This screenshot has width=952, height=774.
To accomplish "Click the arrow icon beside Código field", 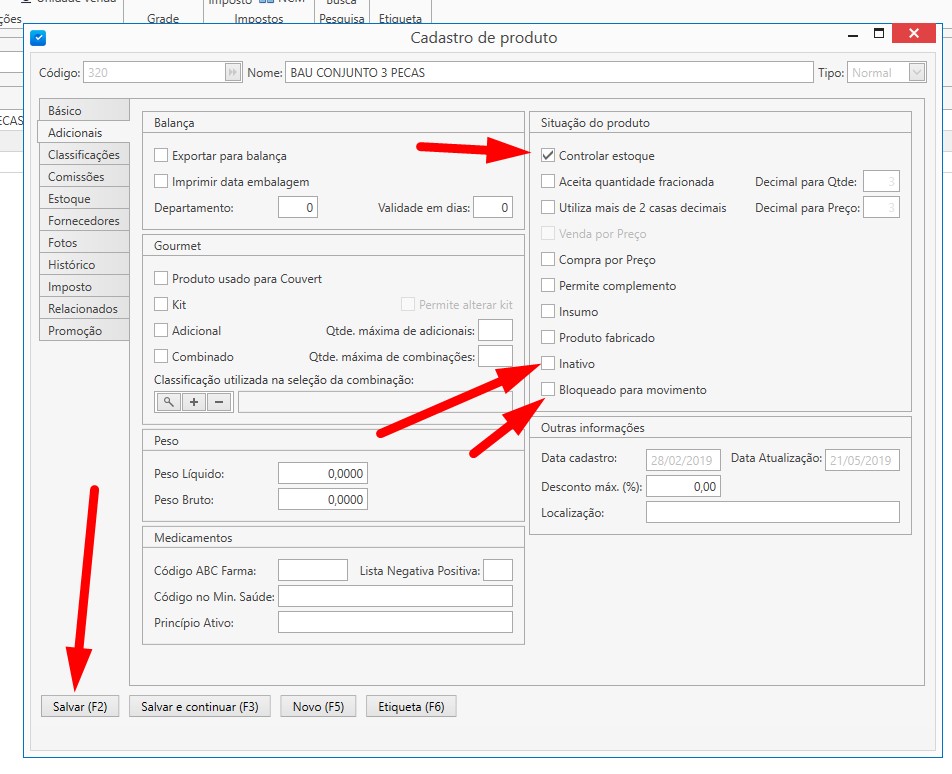I will coord(233,73).
